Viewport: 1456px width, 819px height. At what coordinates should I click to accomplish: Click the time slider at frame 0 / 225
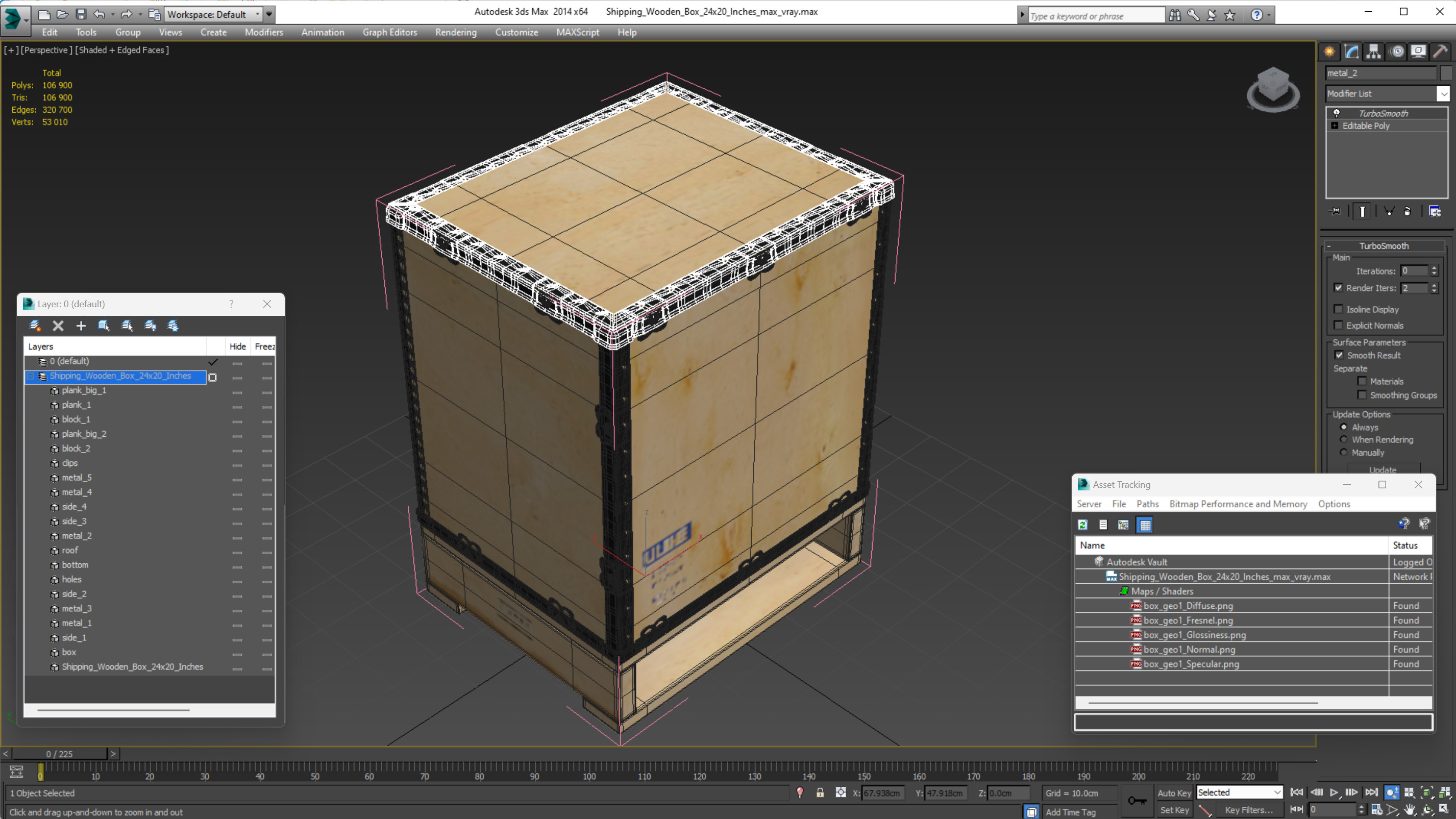pos(59,754)
